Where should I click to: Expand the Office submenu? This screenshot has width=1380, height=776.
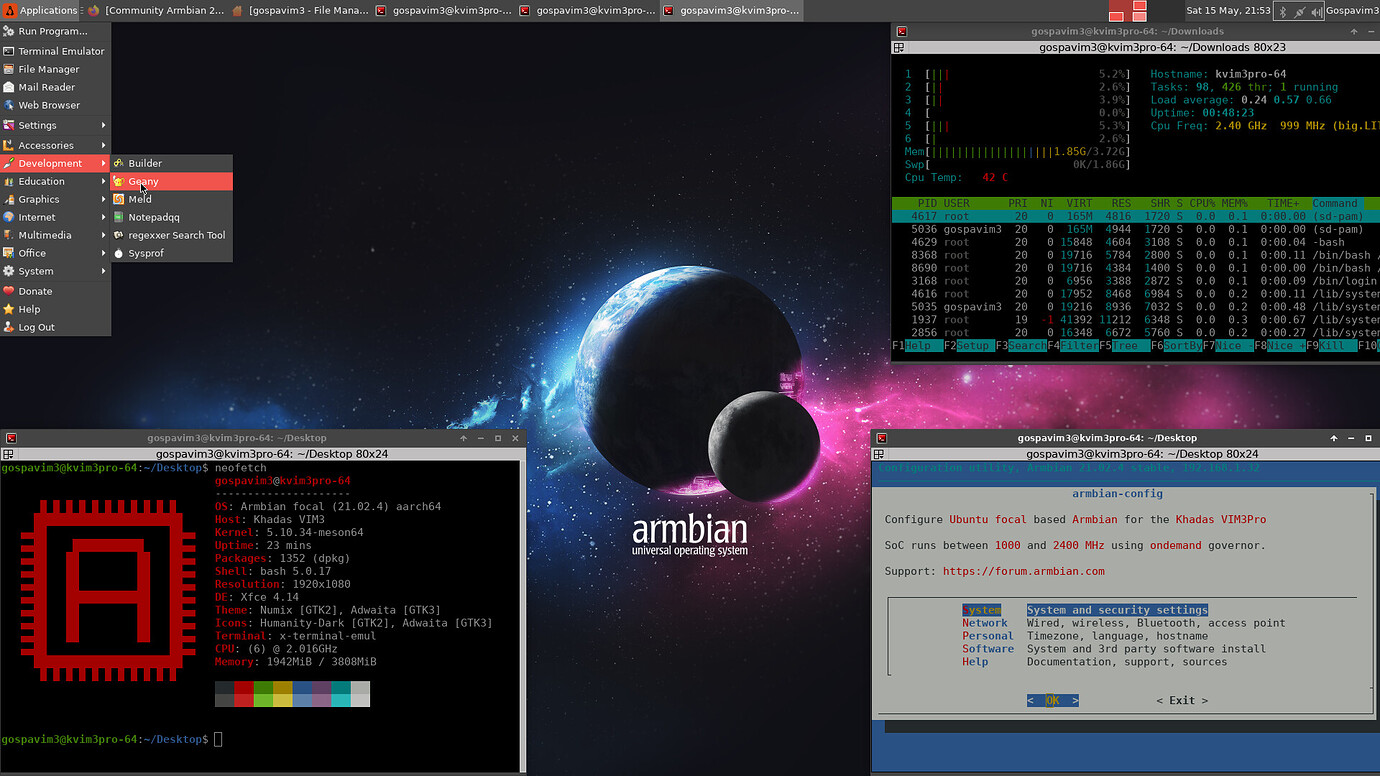point(55,253)
